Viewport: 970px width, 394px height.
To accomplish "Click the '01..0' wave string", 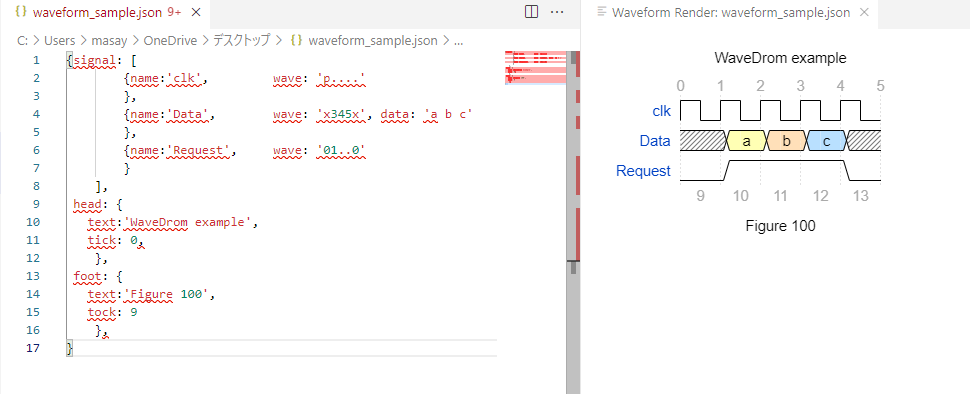I will click(341, 150).
